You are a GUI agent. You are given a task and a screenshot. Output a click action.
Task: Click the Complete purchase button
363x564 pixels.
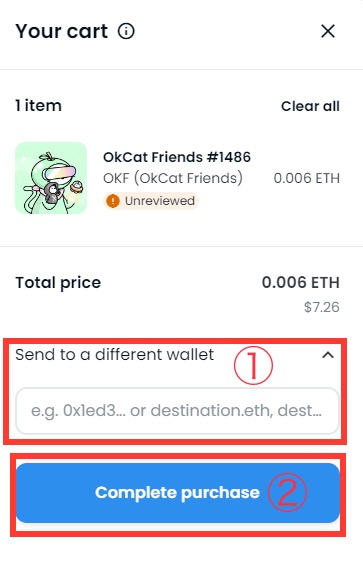[x=178, y=493]
